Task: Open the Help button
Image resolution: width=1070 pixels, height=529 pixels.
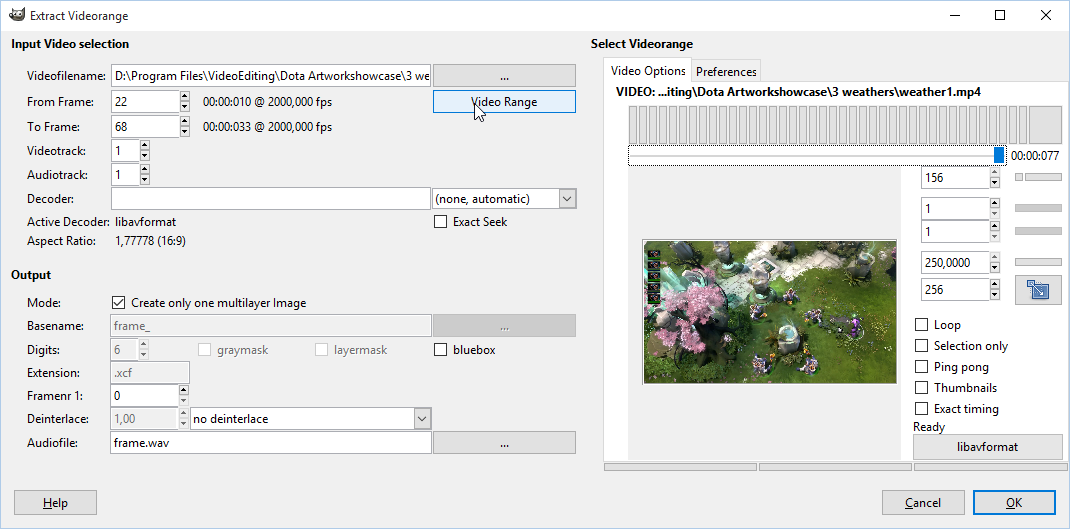Action: pos(55,503)
